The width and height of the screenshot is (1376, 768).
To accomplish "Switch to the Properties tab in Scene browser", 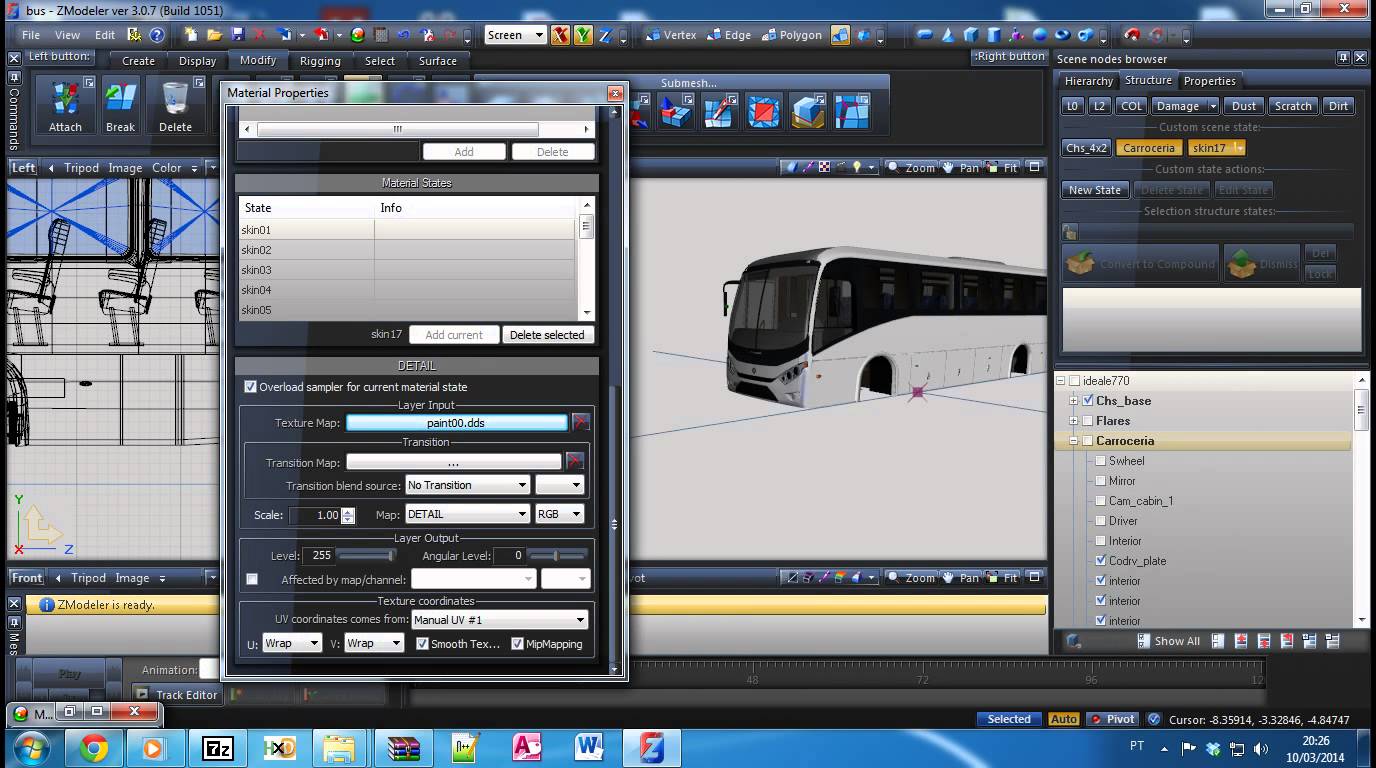I will click(x=1210, y=81).
